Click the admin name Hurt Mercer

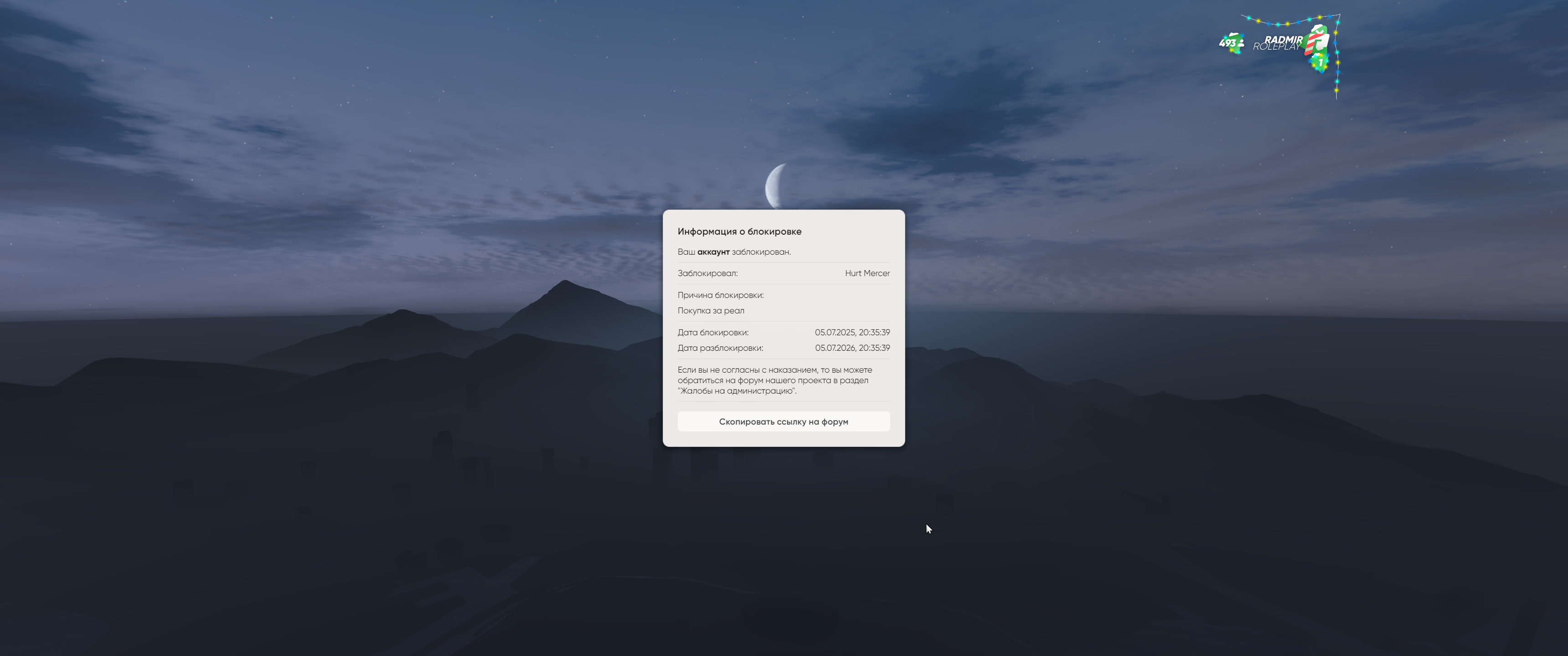(x=867, y=273)
